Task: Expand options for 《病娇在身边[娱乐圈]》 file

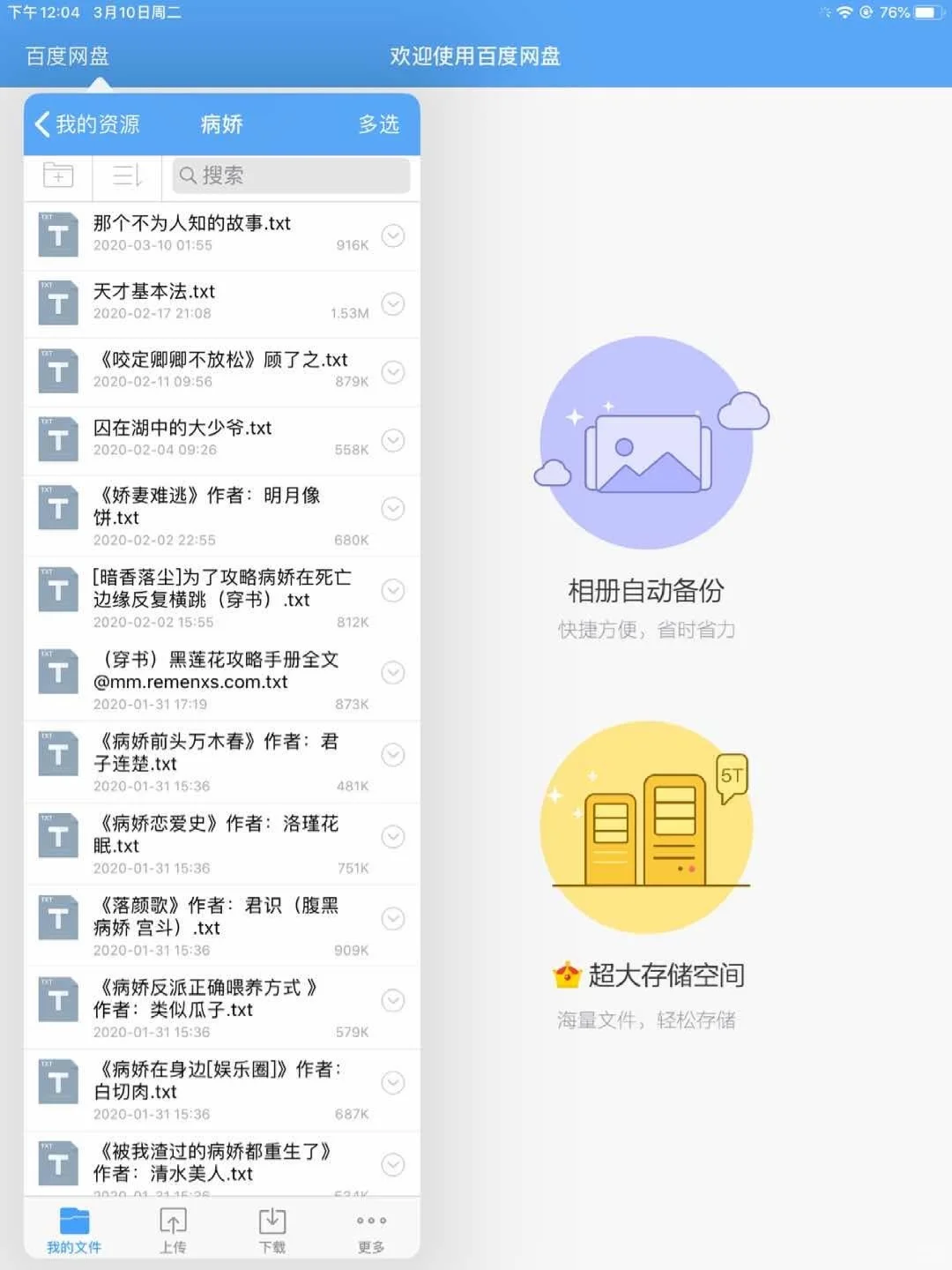Action: pyautogui.click(x=392, y=1082)
